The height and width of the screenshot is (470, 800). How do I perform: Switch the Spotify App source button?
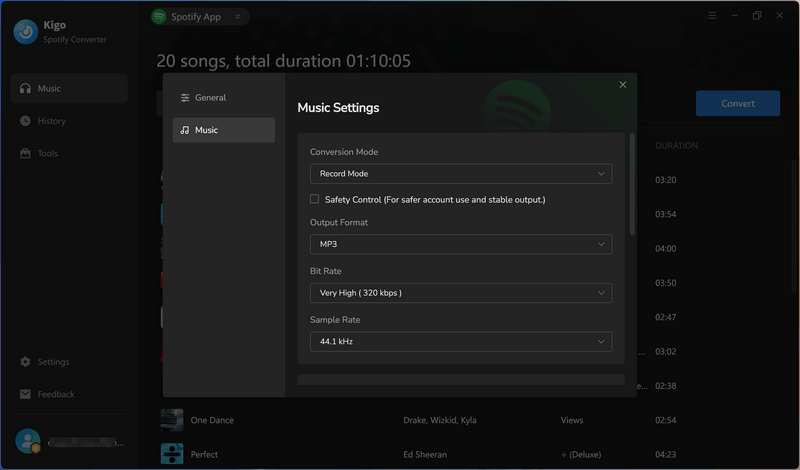point(200,17)
